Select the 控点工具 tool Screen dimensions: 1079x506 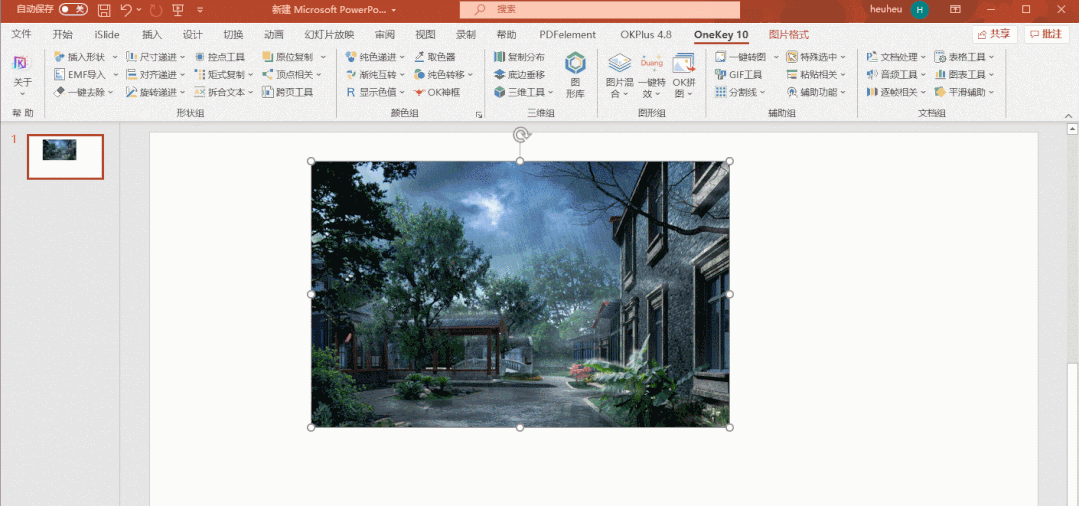pos(220,57)
